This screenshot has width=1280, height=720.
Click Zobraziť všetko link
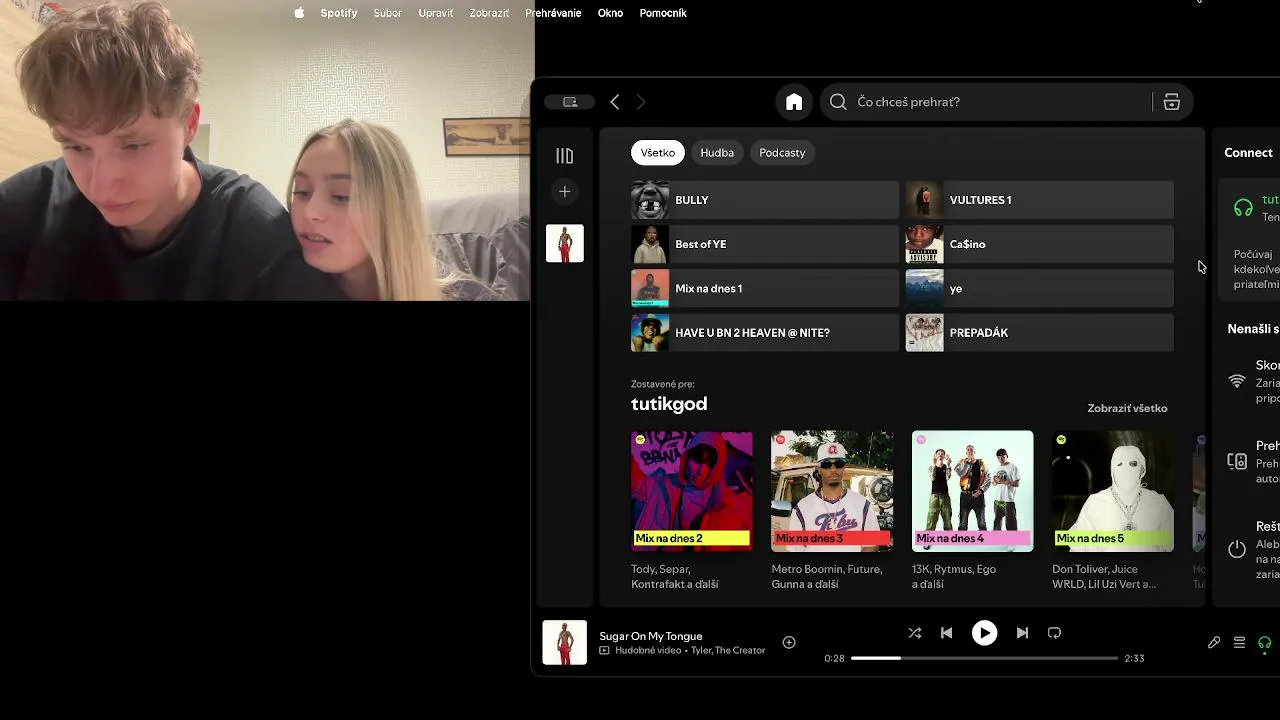pyautogui.click(x=1127, y=408)
